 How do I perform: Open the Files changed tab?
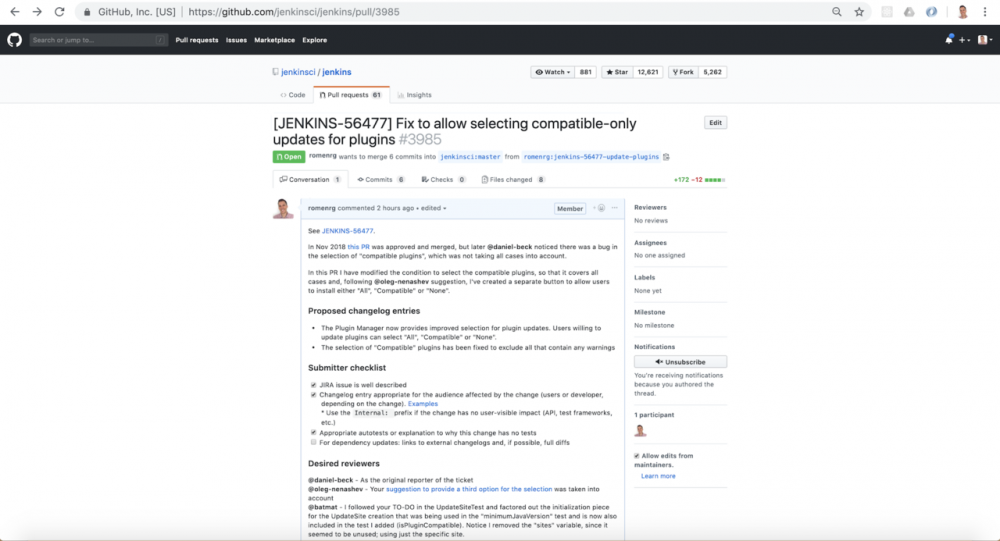[513, 180]
